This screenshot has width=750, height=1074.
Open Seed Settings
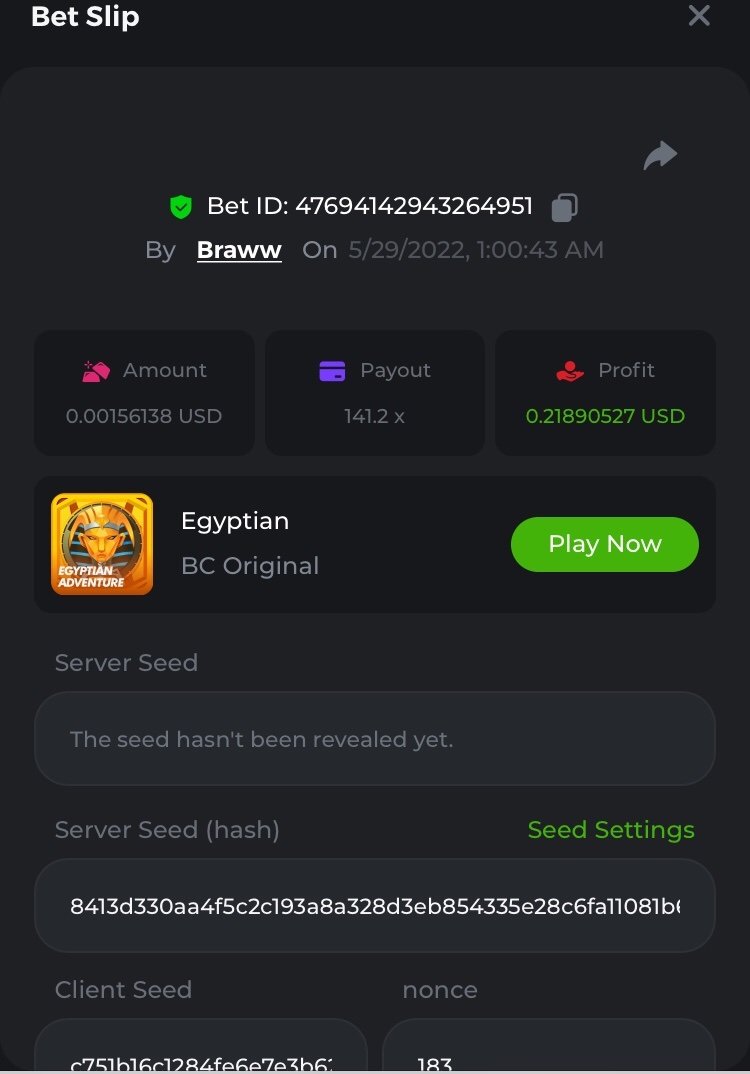click(610, 830)
